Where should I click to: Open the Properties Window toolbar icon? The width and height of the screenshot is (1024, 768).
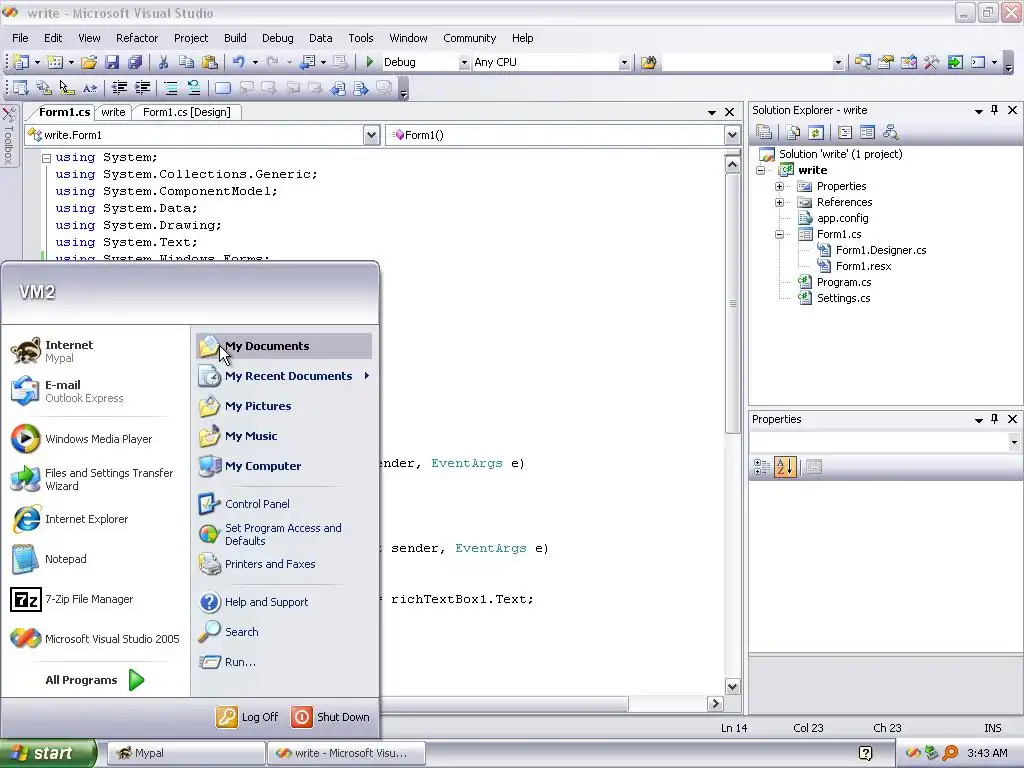886,62
